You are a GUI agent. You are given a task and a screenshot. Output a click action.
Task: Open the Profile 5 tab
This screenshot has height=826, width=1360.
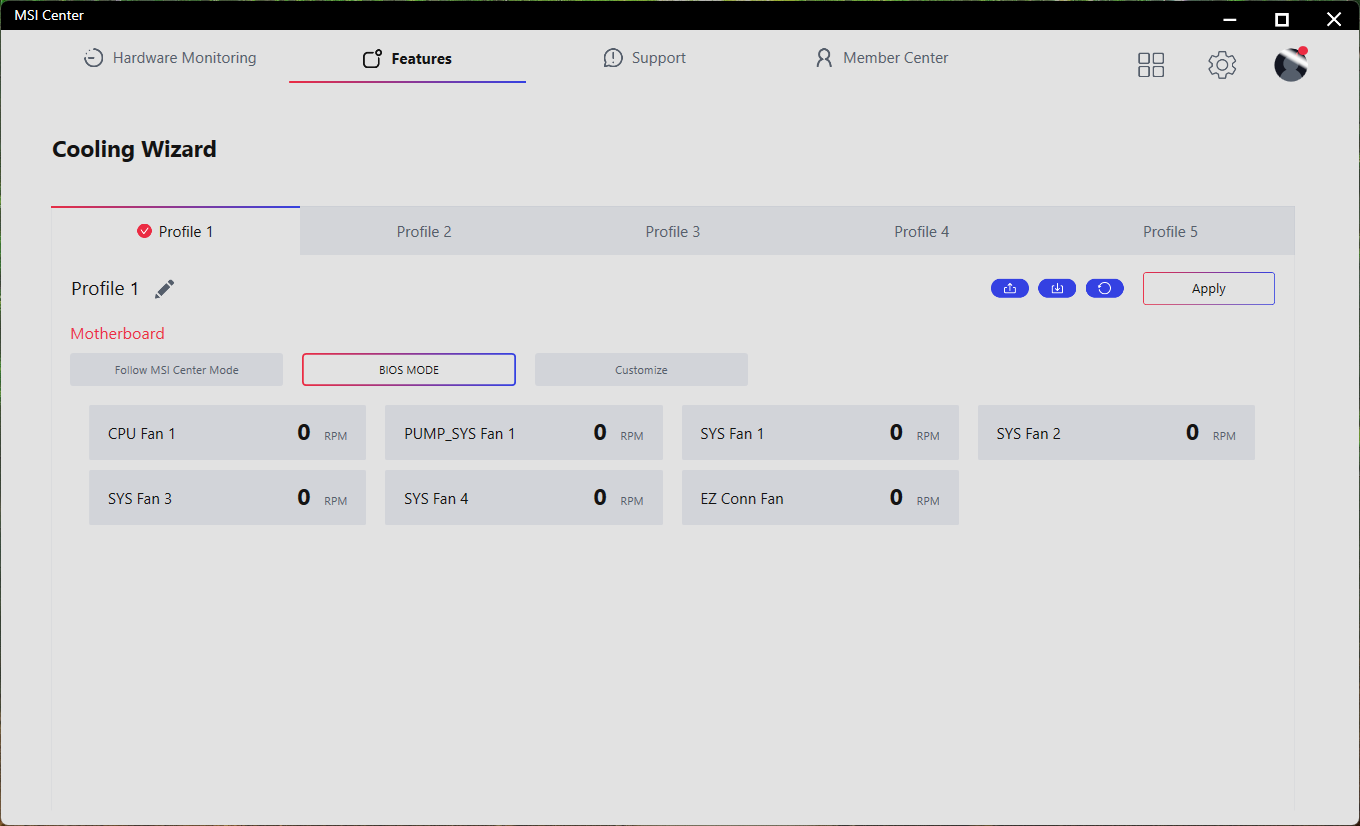(1170, 231)
